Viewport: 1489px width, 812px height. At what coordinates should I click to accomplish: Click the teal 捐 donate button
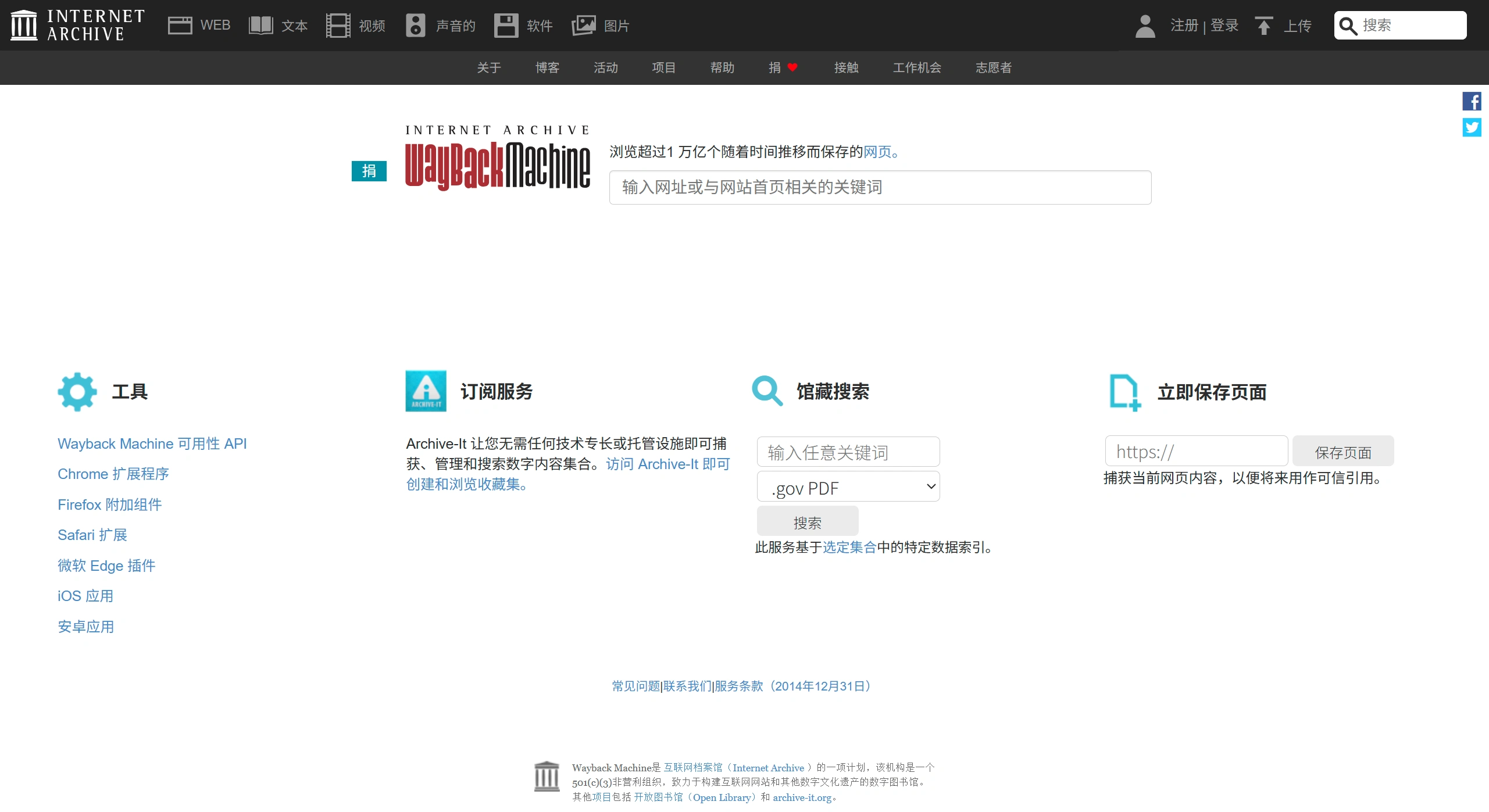point(369,171)
